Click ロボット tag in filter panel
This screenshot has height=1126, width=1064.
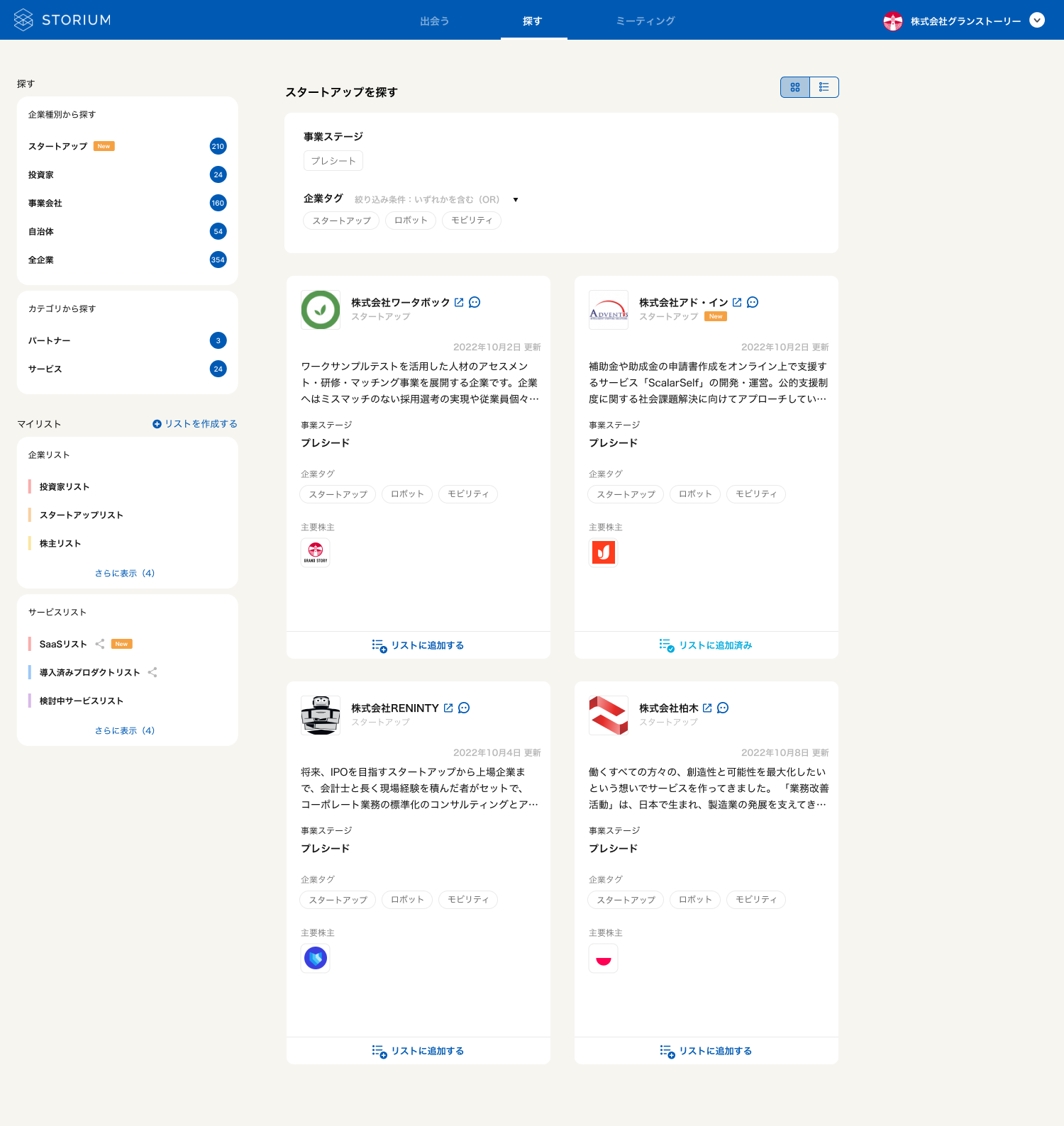[411, 221]
